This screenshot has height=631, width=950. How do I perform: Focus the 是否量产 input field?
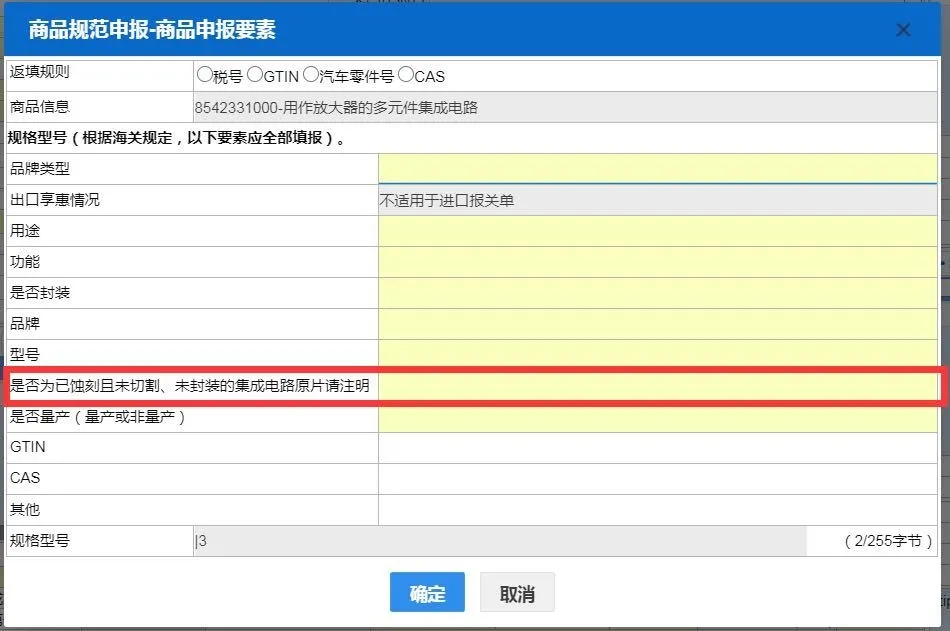(657, 417)
